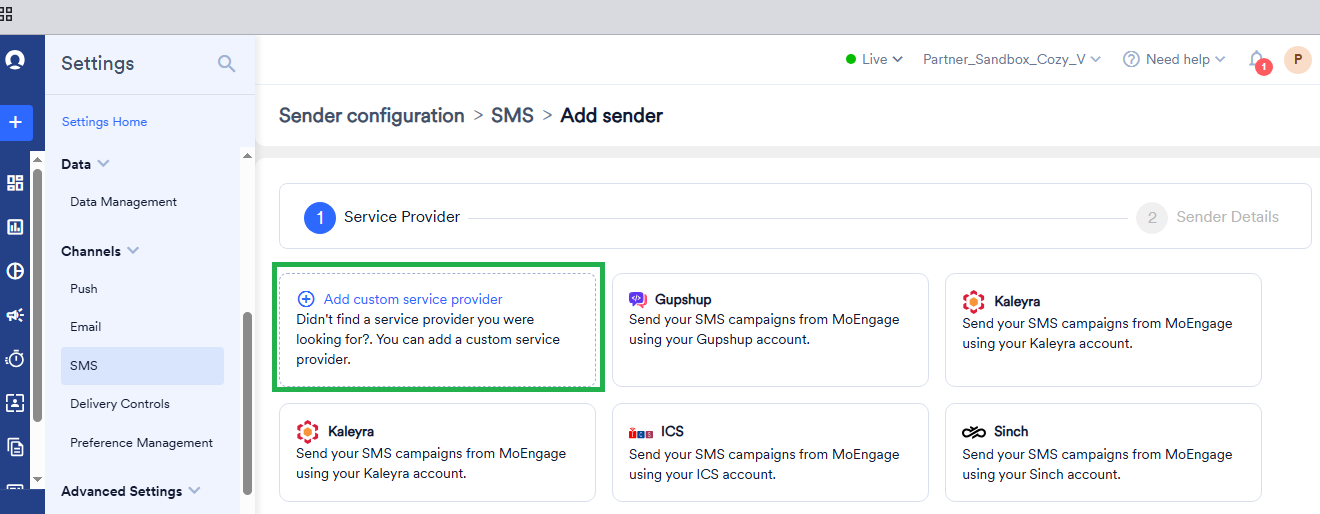The height and width of the screenshot is (514, 1320).
Task: Select Email in the Channels menu
Action: coord(86,327)
